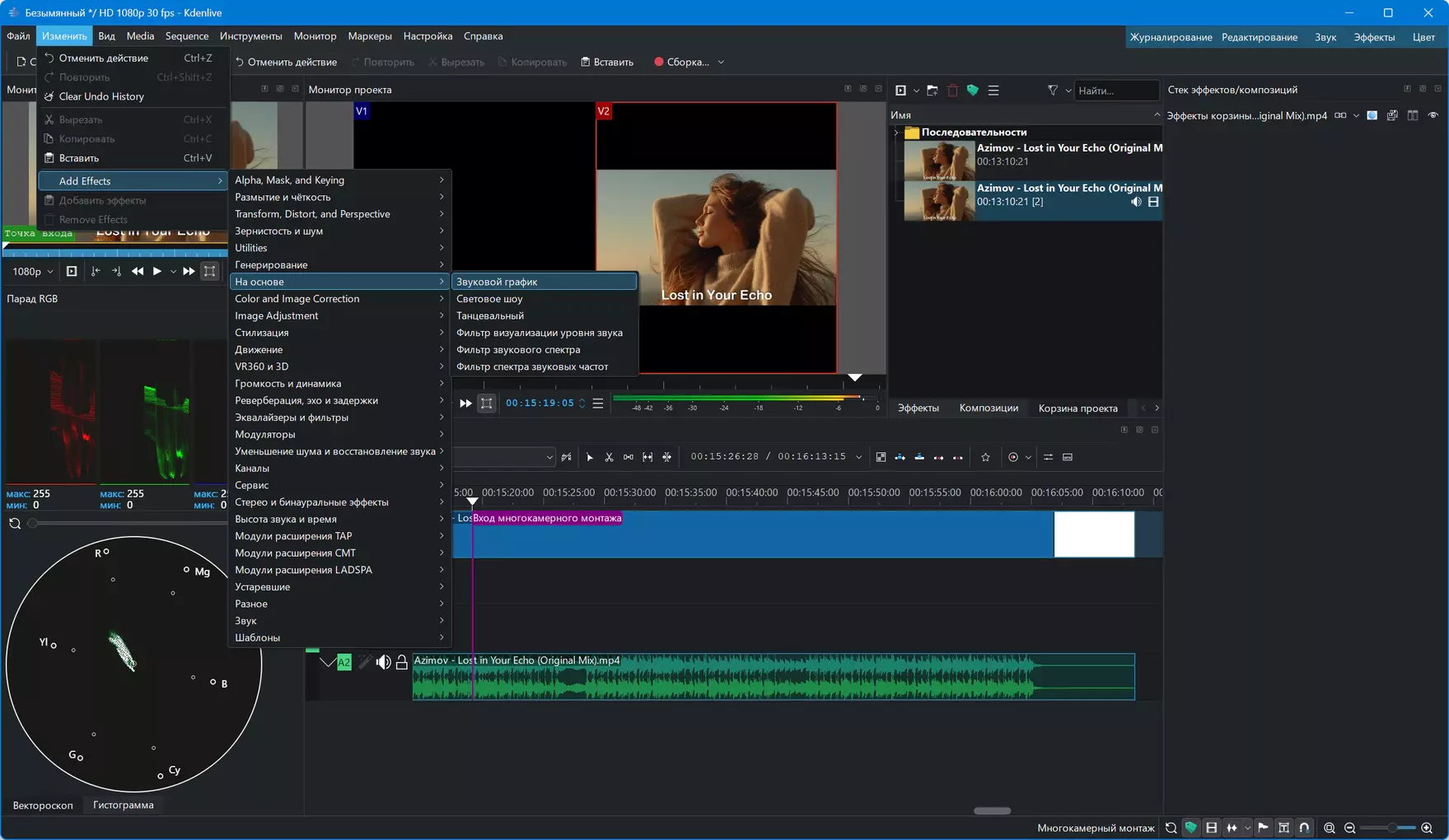Click the spacer tool icon in timeline toolbar
1449x840 pixels.
(x=629, y=457)
